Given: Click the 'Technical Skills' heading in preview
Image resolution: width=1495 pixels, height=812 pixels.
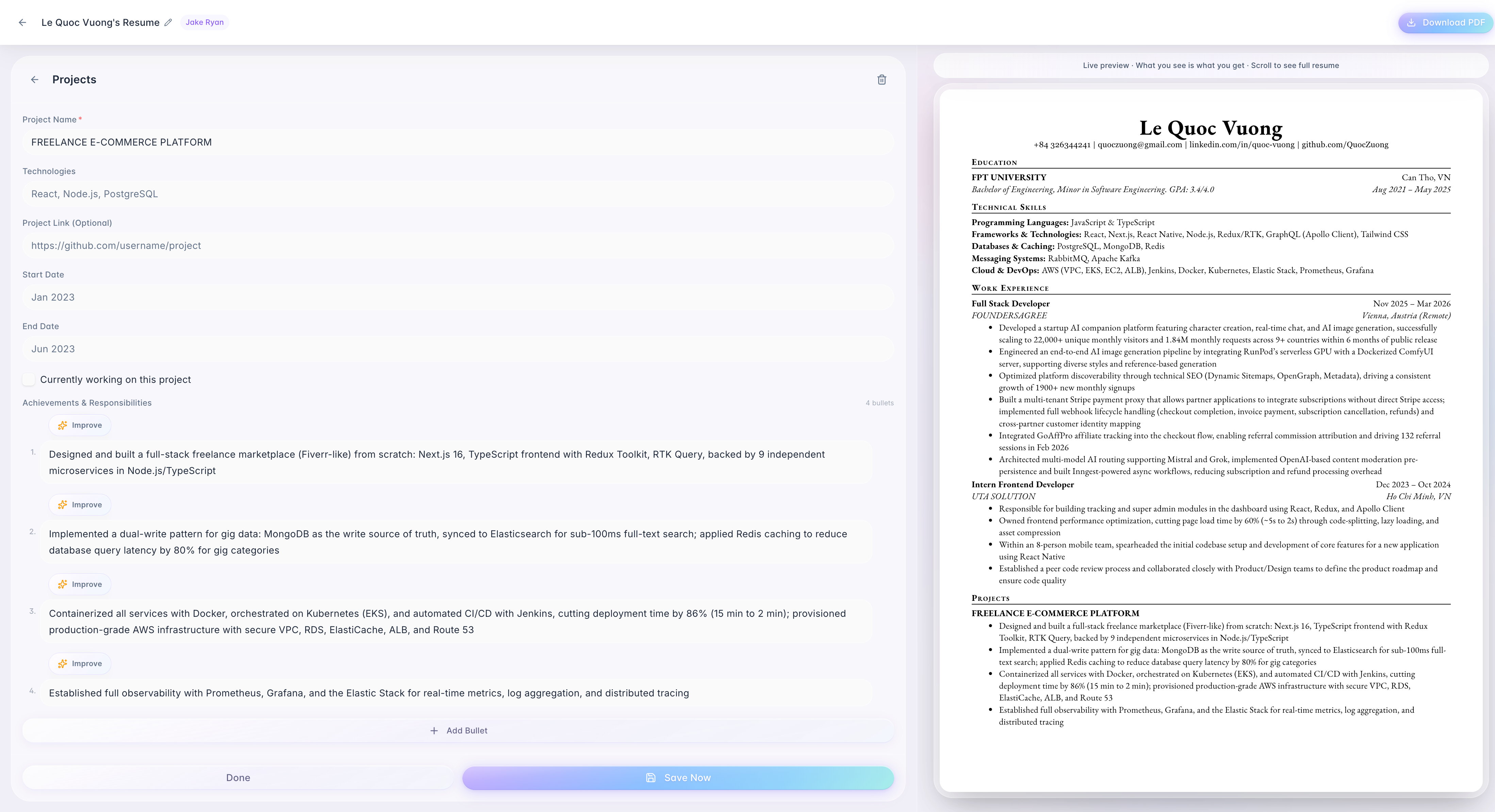Looking at the screenshot, I should click(1009, 207).
